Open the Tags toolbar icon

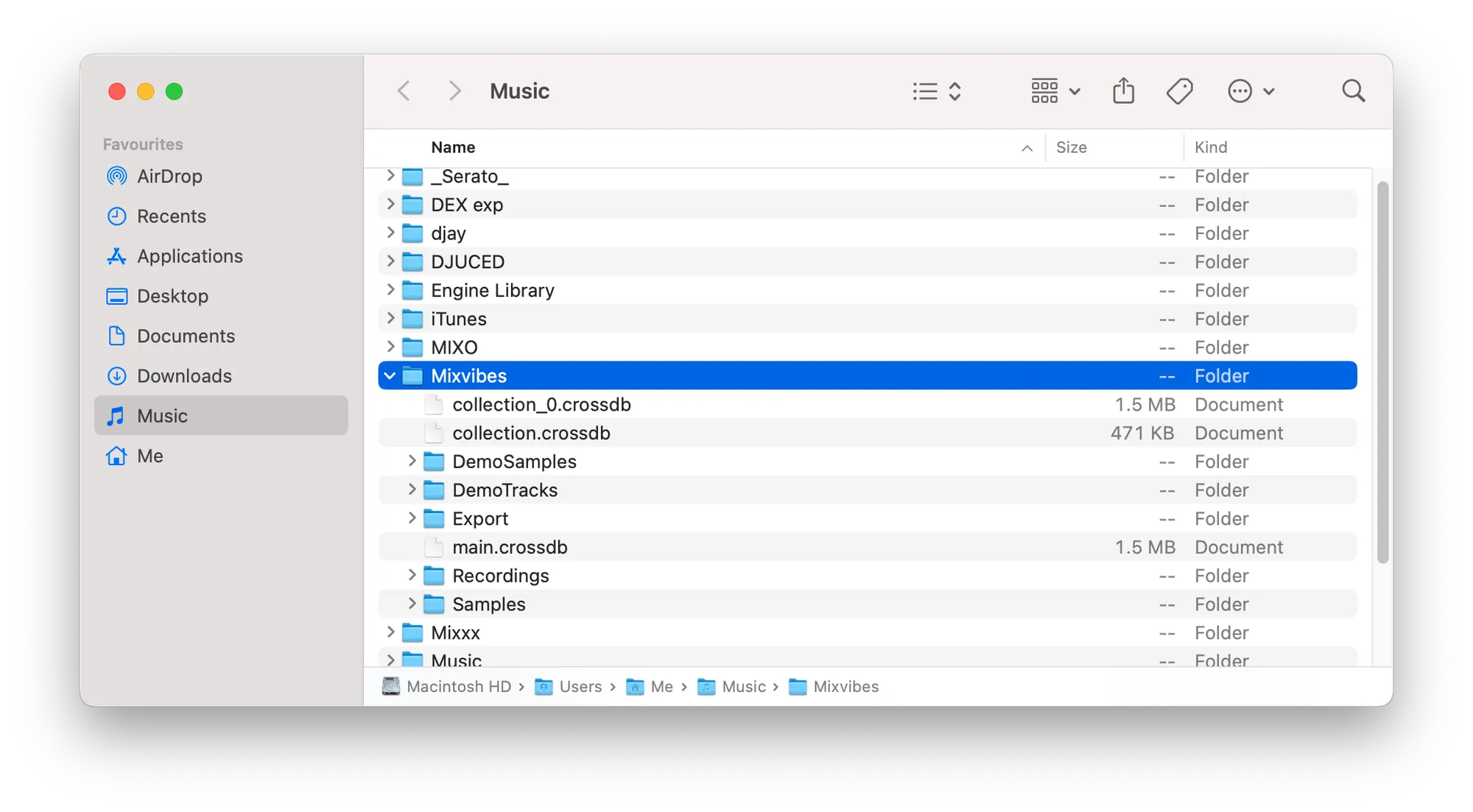pos(1179,91)
